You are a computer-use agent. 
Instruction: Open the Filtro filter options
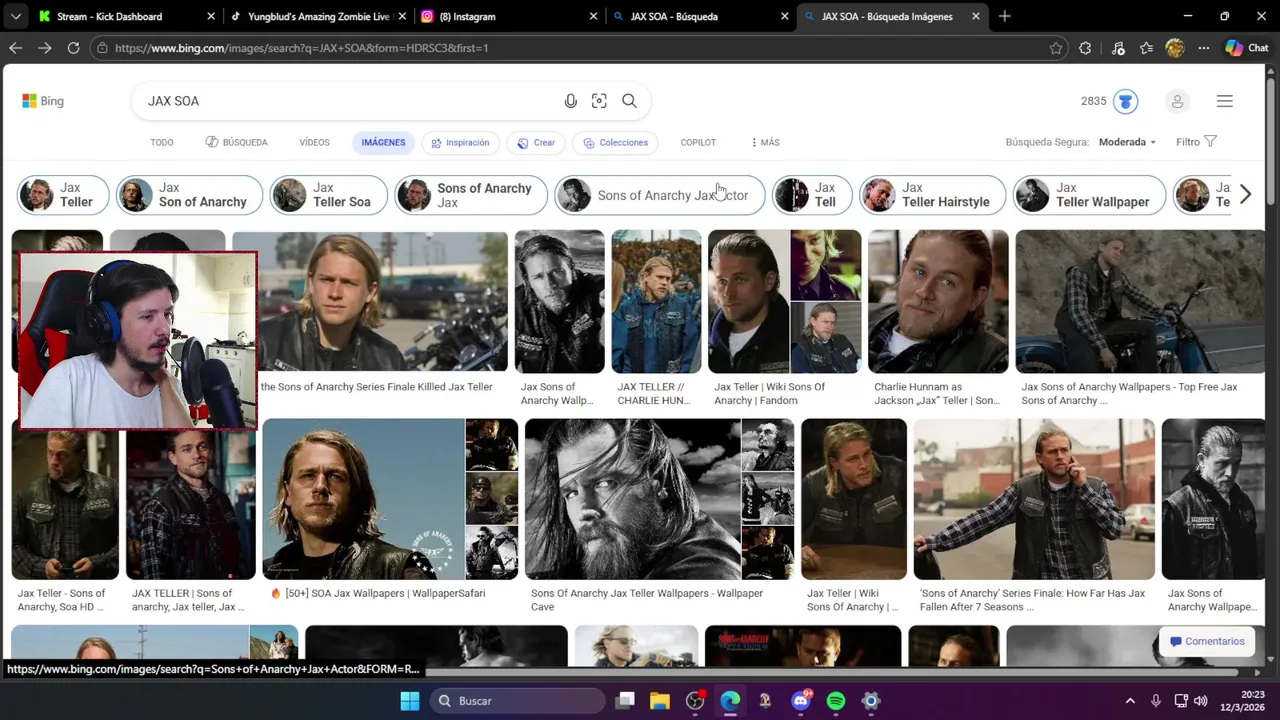click(1196, 142)
